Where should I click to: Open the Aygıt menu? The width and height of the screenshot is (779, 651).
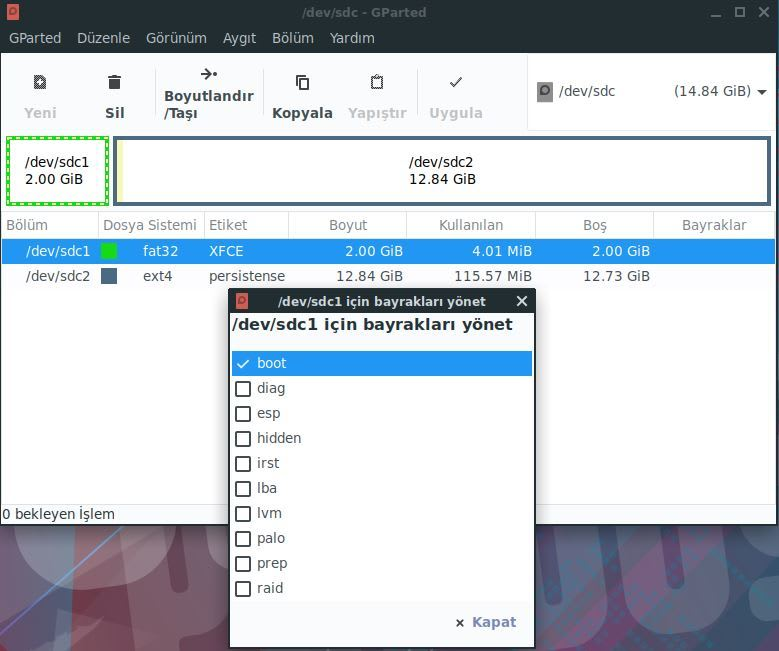coord(239,38)
